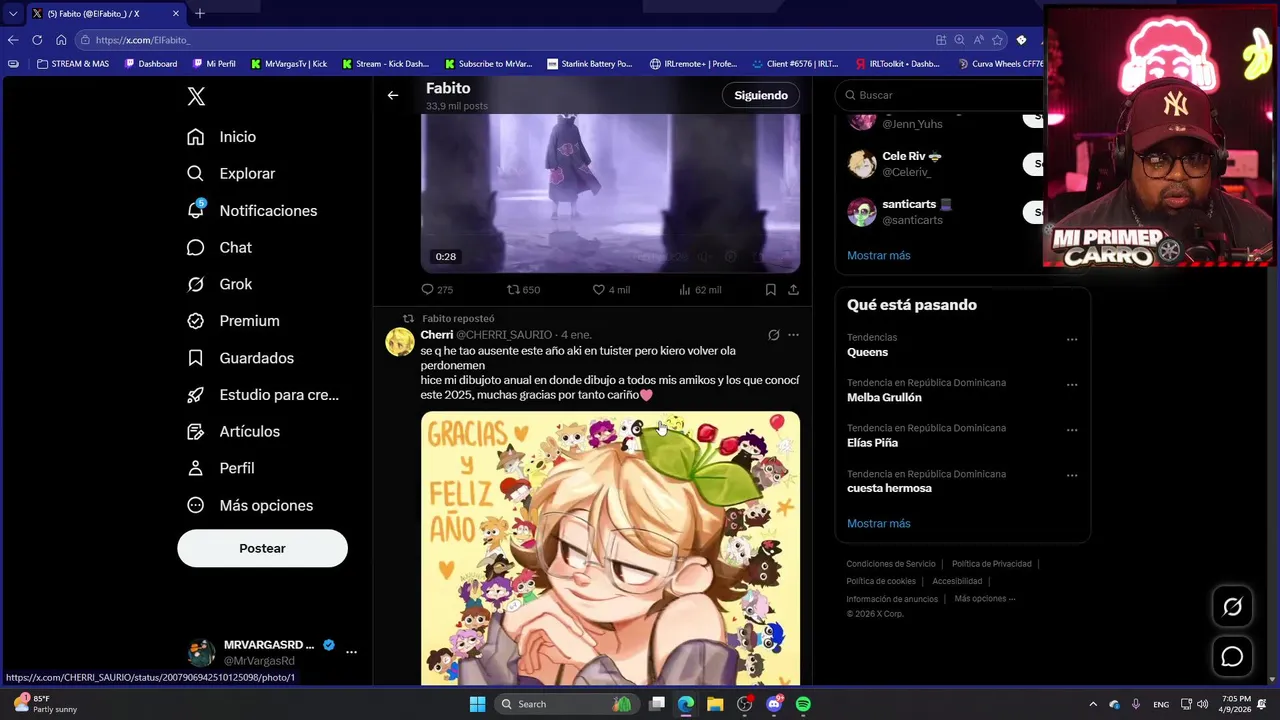Open Premium page
This screenshot has width=1280, height=720.
point(234,321)
